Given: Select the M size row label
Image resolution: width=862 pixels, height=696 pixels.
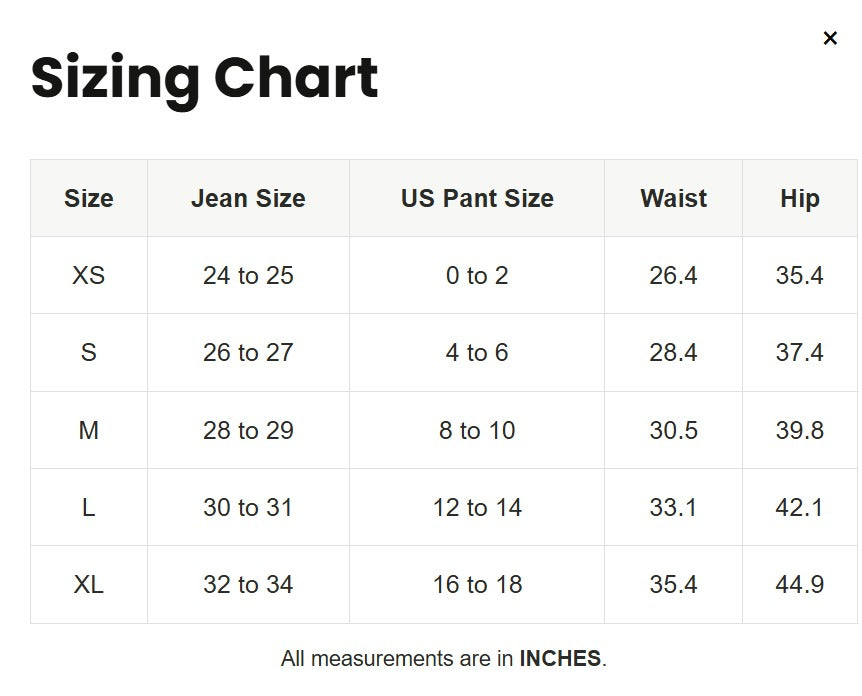Looking at the screenshot, I should [89, 430].
